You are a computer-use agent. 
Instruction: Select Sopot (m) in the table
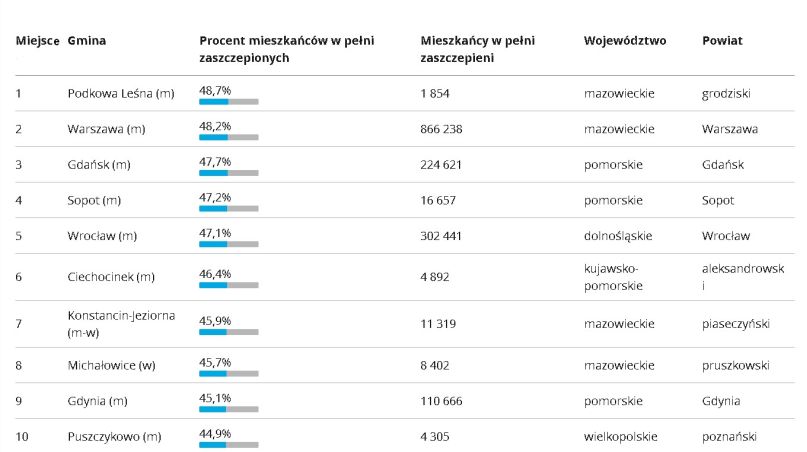(94, 200)
